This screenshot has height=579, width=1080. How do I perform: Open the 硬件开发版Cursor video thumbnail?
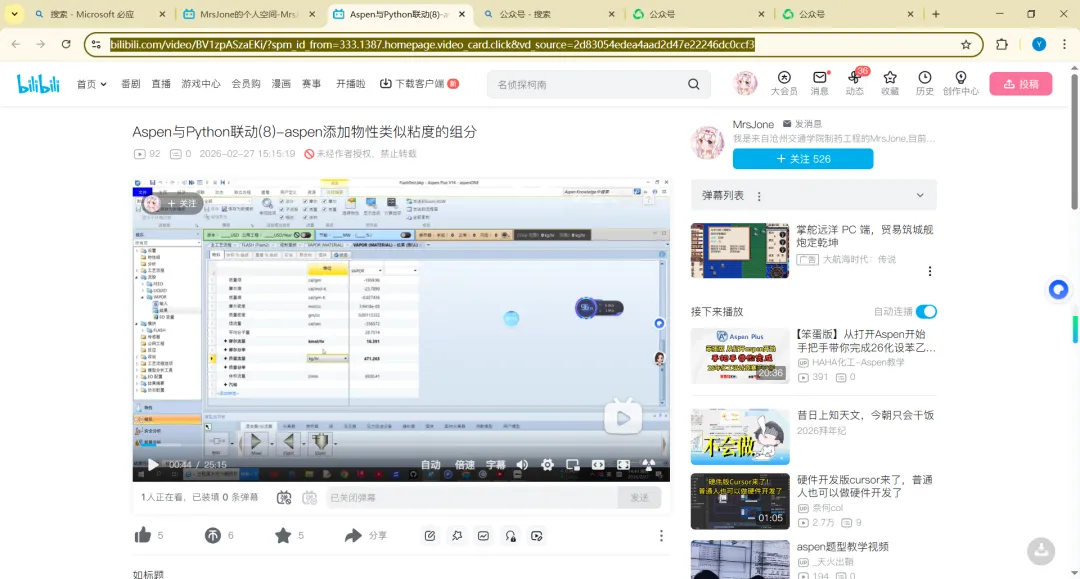[740, 501]
